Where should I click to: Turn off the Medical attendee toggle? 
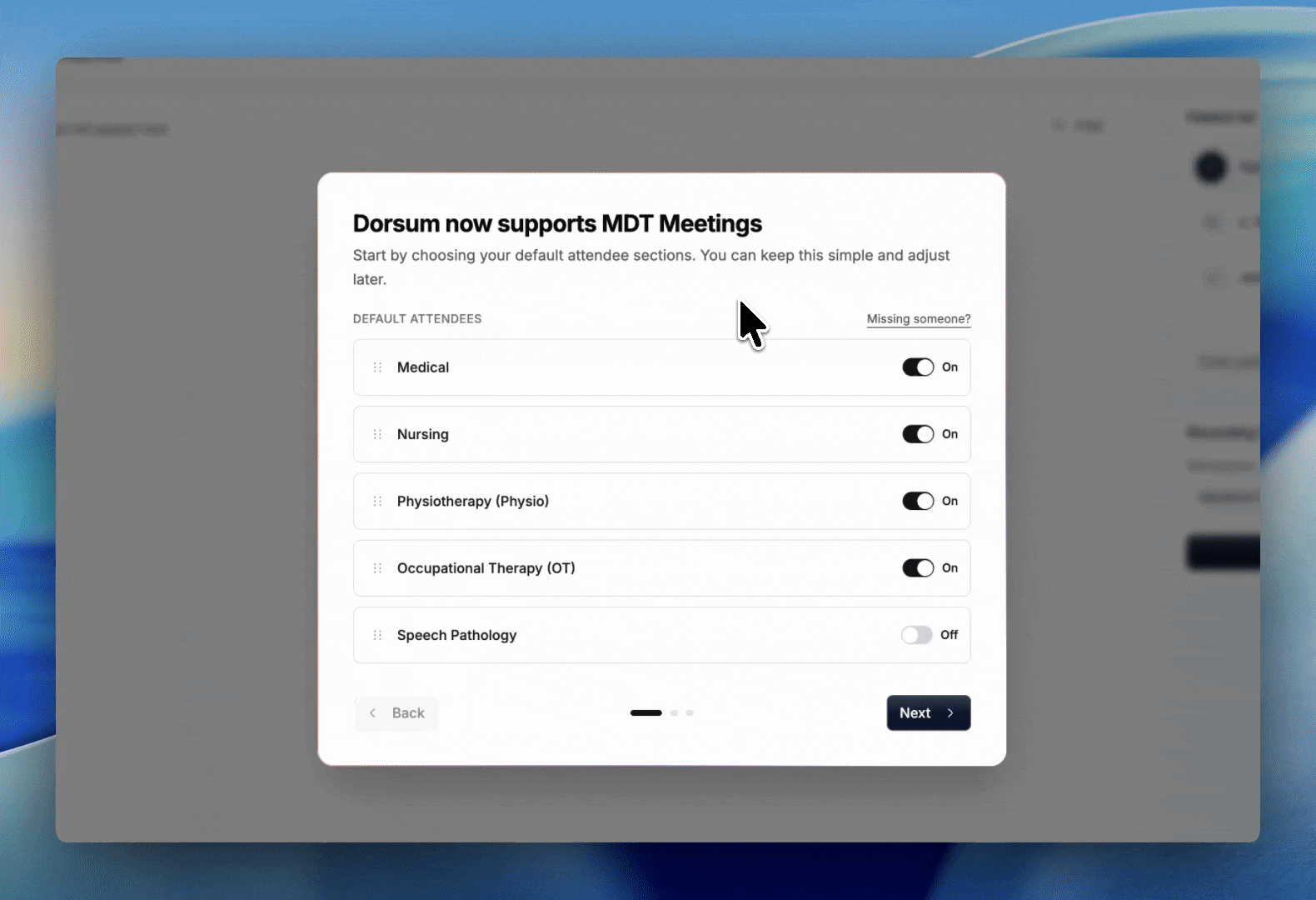[x=918, y=367]
